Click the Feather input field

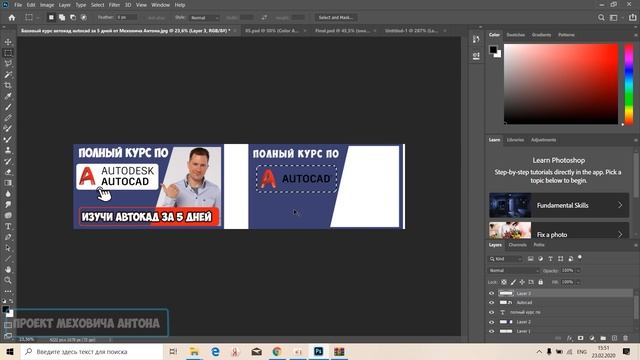(127, 18)
